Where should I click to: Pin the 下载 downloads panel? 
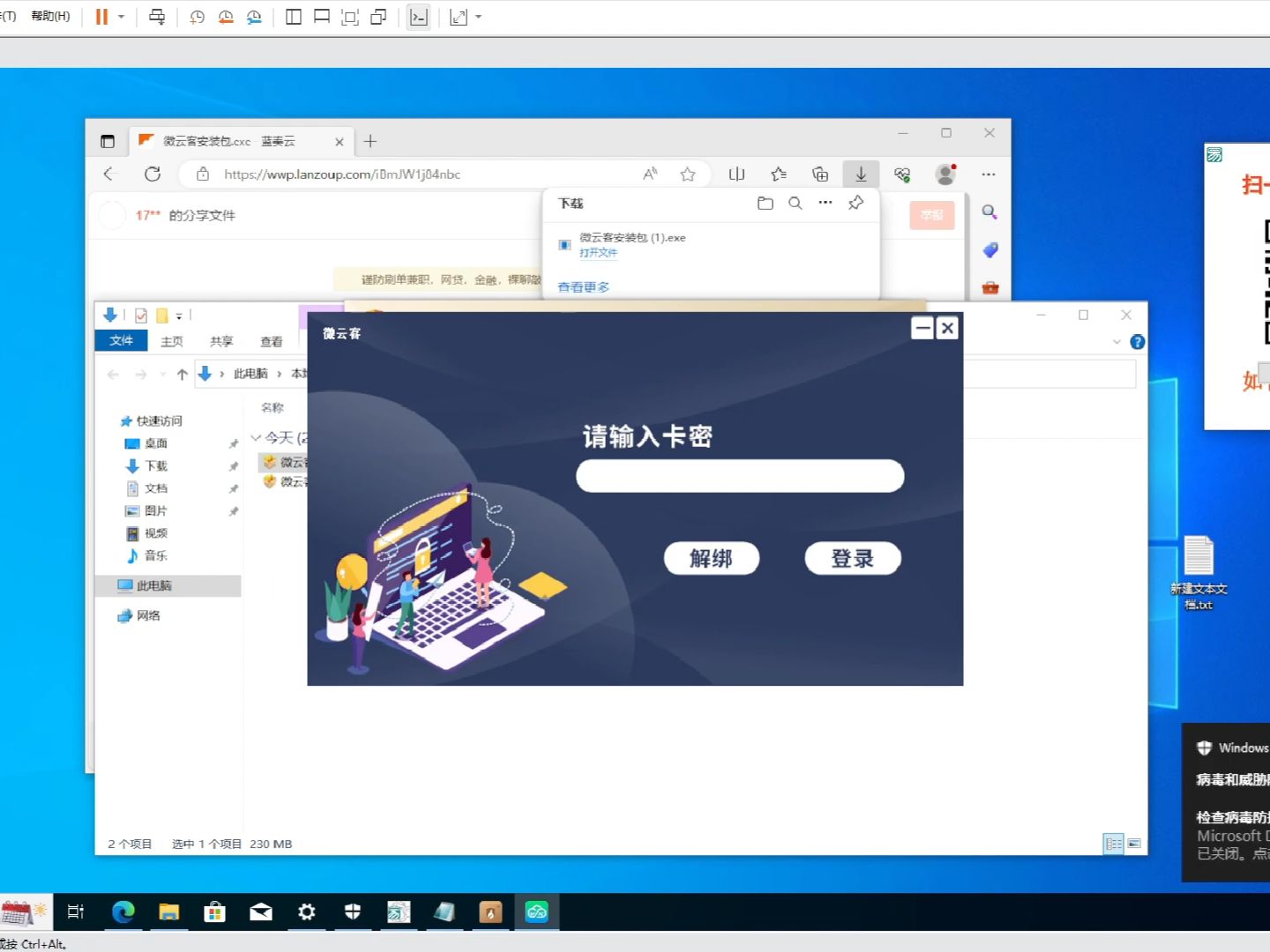(x=855, y=203)
